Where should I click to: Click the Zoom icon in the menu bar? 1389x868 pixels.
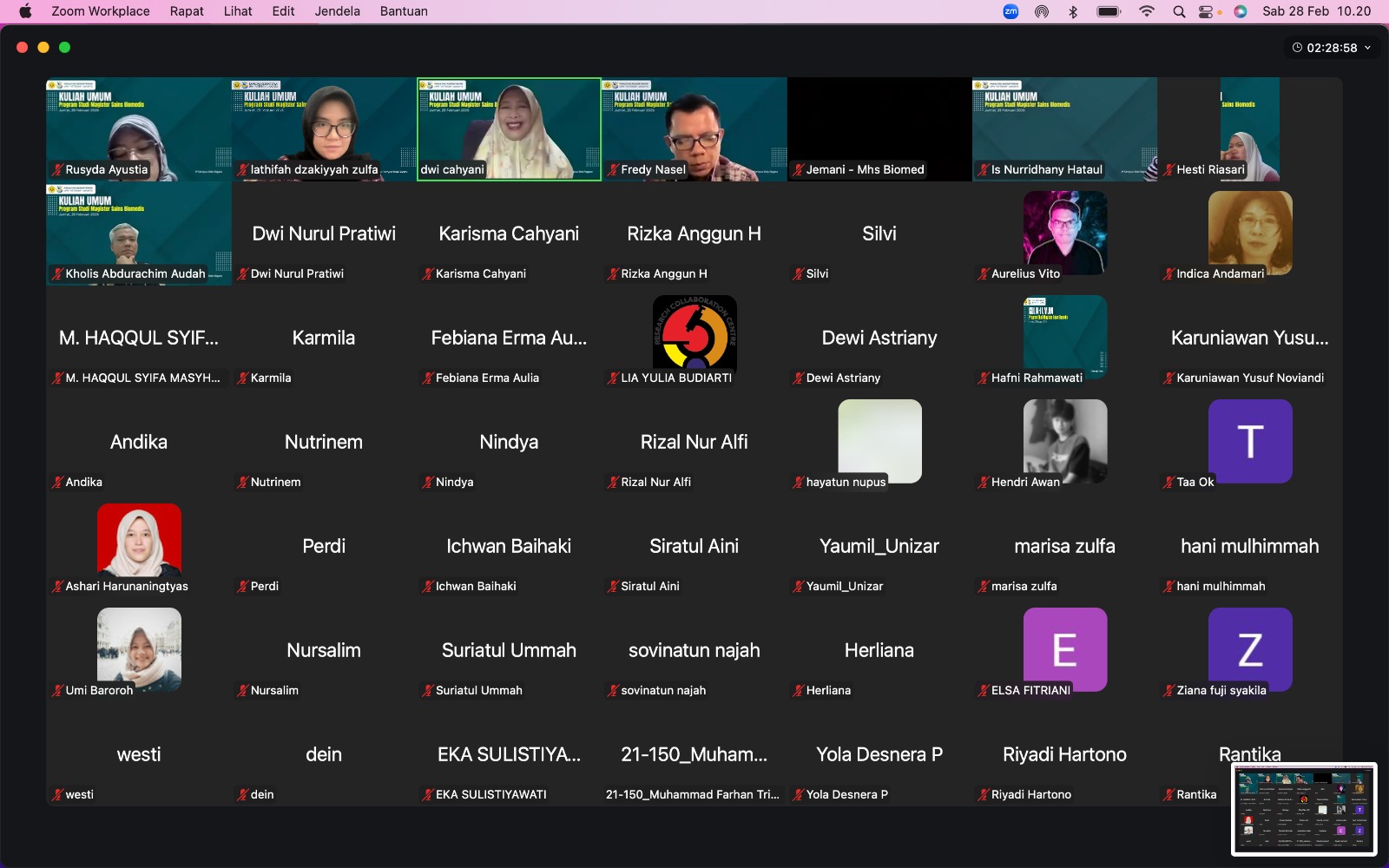click(1010, 11)
